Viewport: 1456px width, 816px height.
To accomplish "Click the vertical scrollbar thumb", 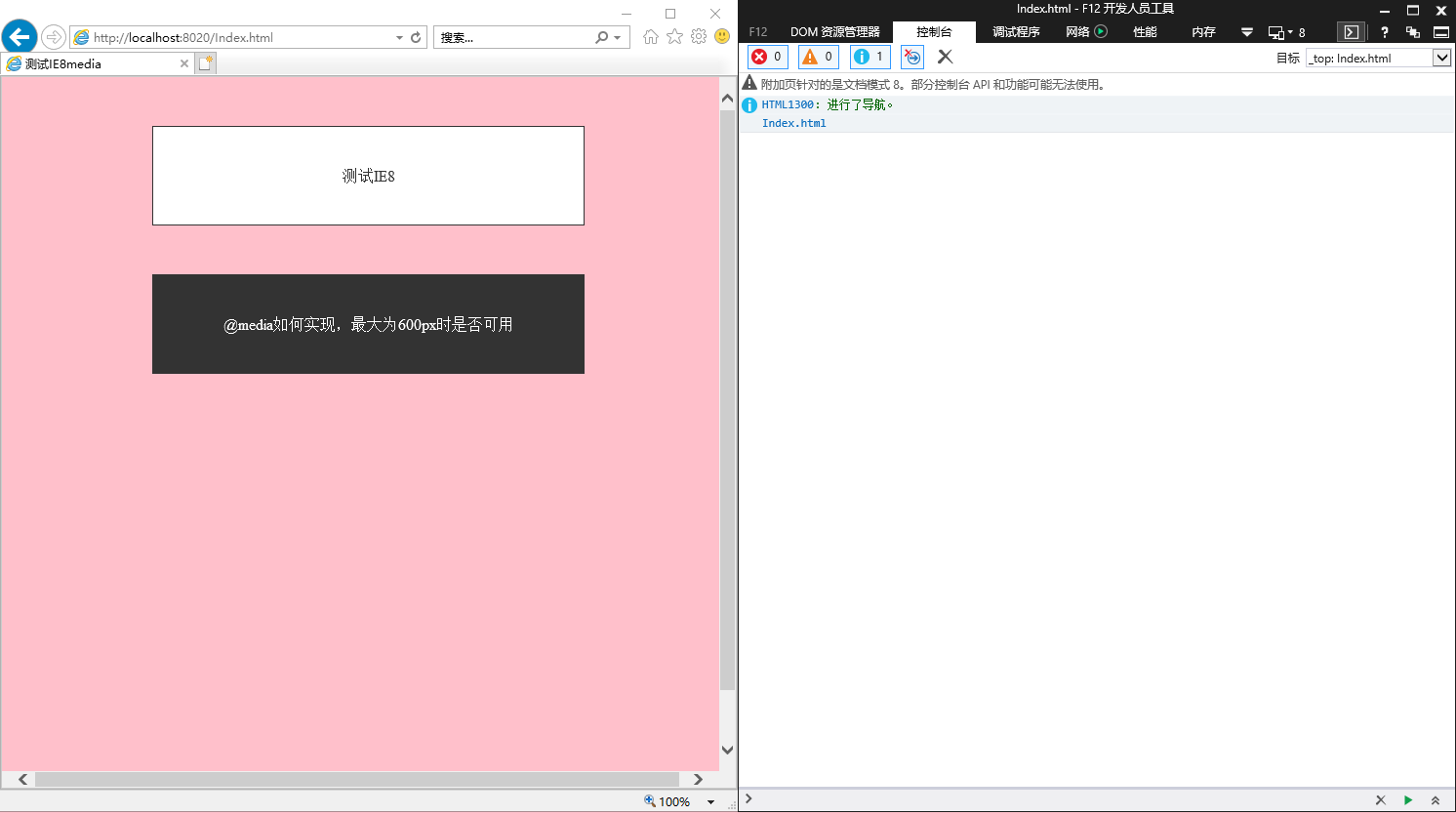I will 727,400.
